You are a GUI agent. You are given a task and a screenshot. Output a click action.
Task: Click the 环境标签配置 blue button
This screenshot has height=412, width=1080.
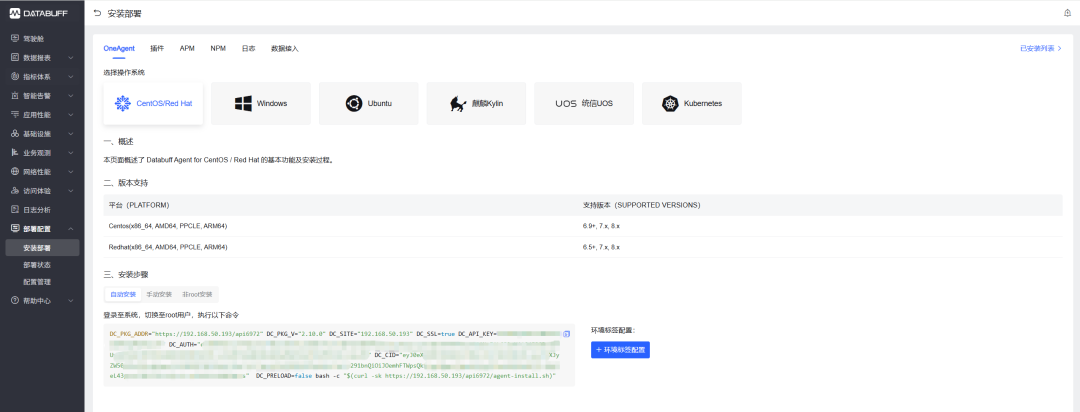620,350
